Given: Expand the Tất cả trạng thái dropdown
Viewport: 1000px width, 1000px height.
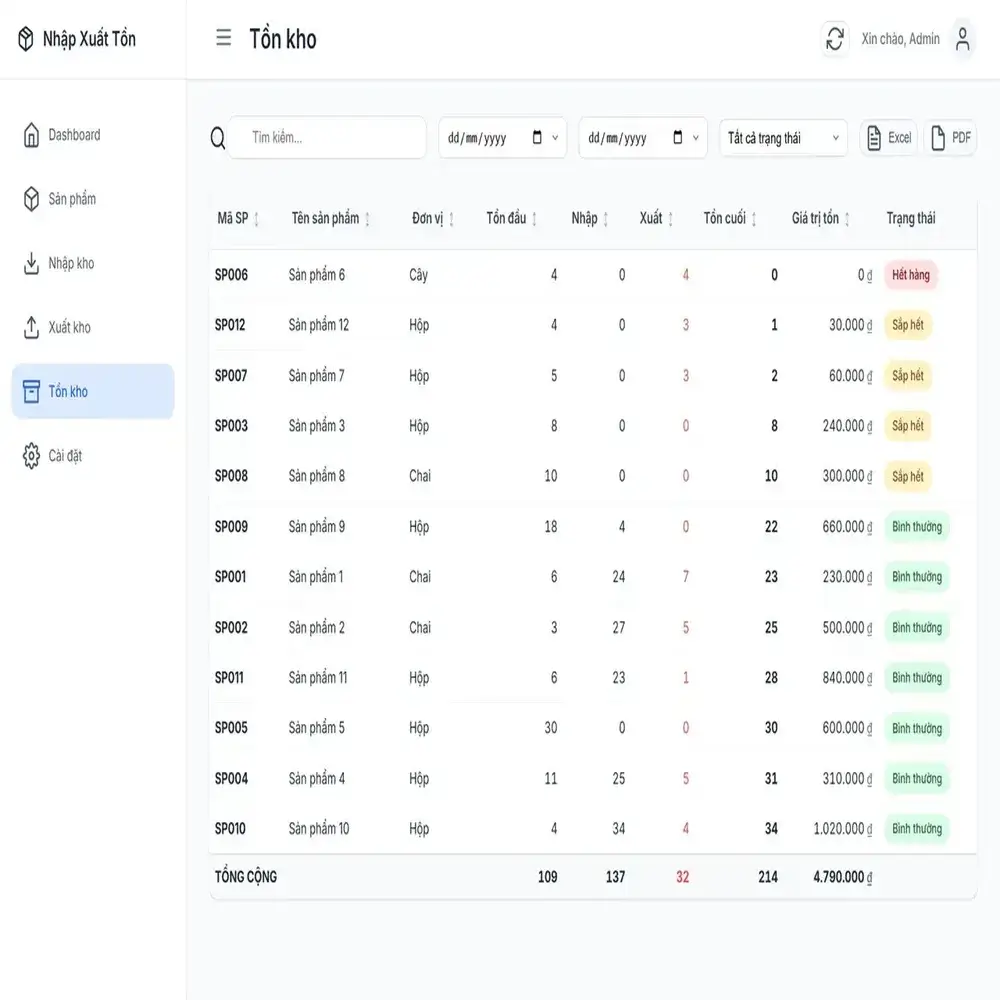Looking at the screenshot, I should pyautogui.click(x=783, y=138).
